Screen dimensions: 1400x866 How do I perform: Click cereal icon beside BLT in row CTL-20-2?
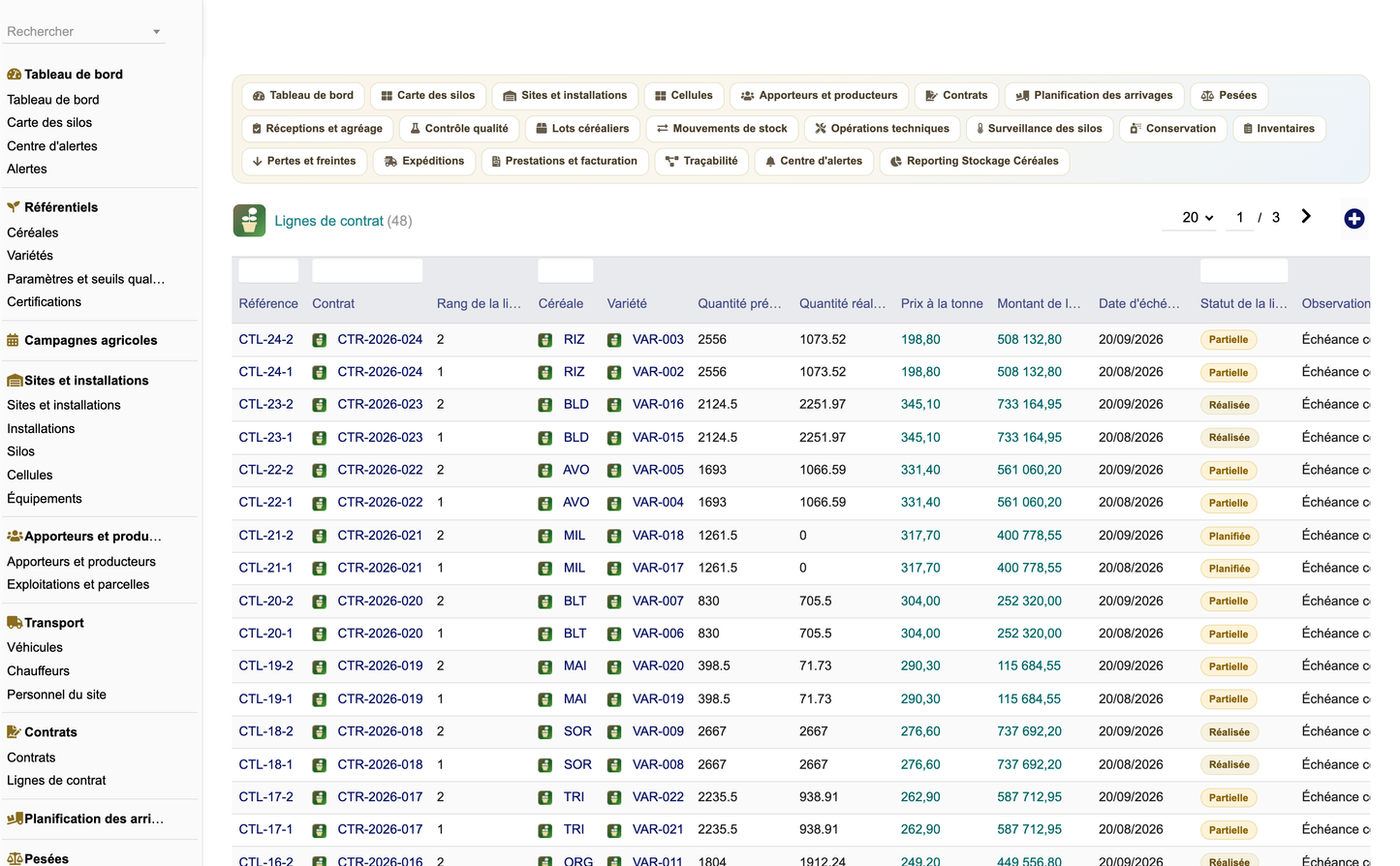pos(545,602)
